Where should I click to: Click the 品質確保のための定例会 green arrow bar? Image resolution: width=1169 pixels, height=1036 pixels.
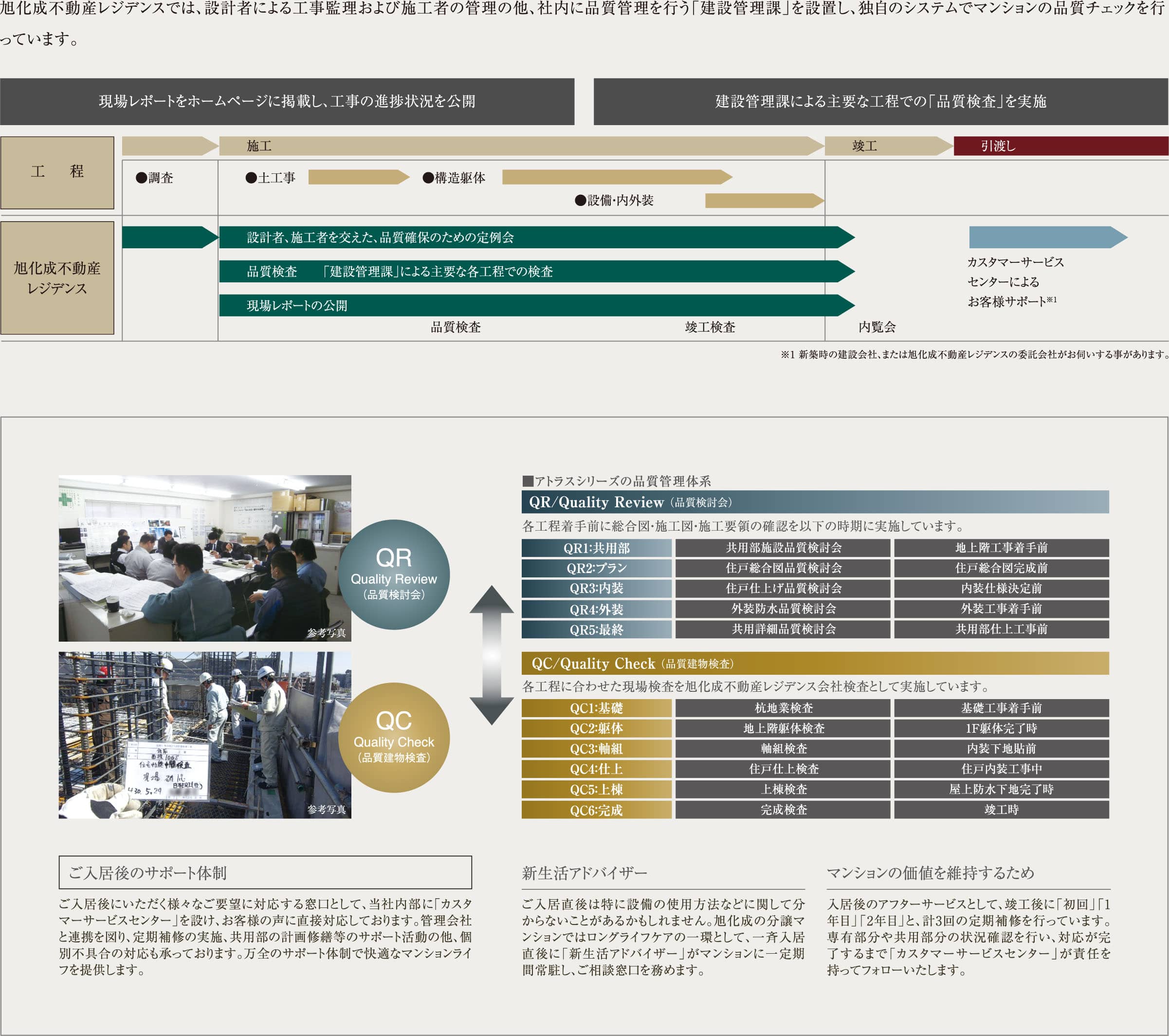[x=537, y=238]
